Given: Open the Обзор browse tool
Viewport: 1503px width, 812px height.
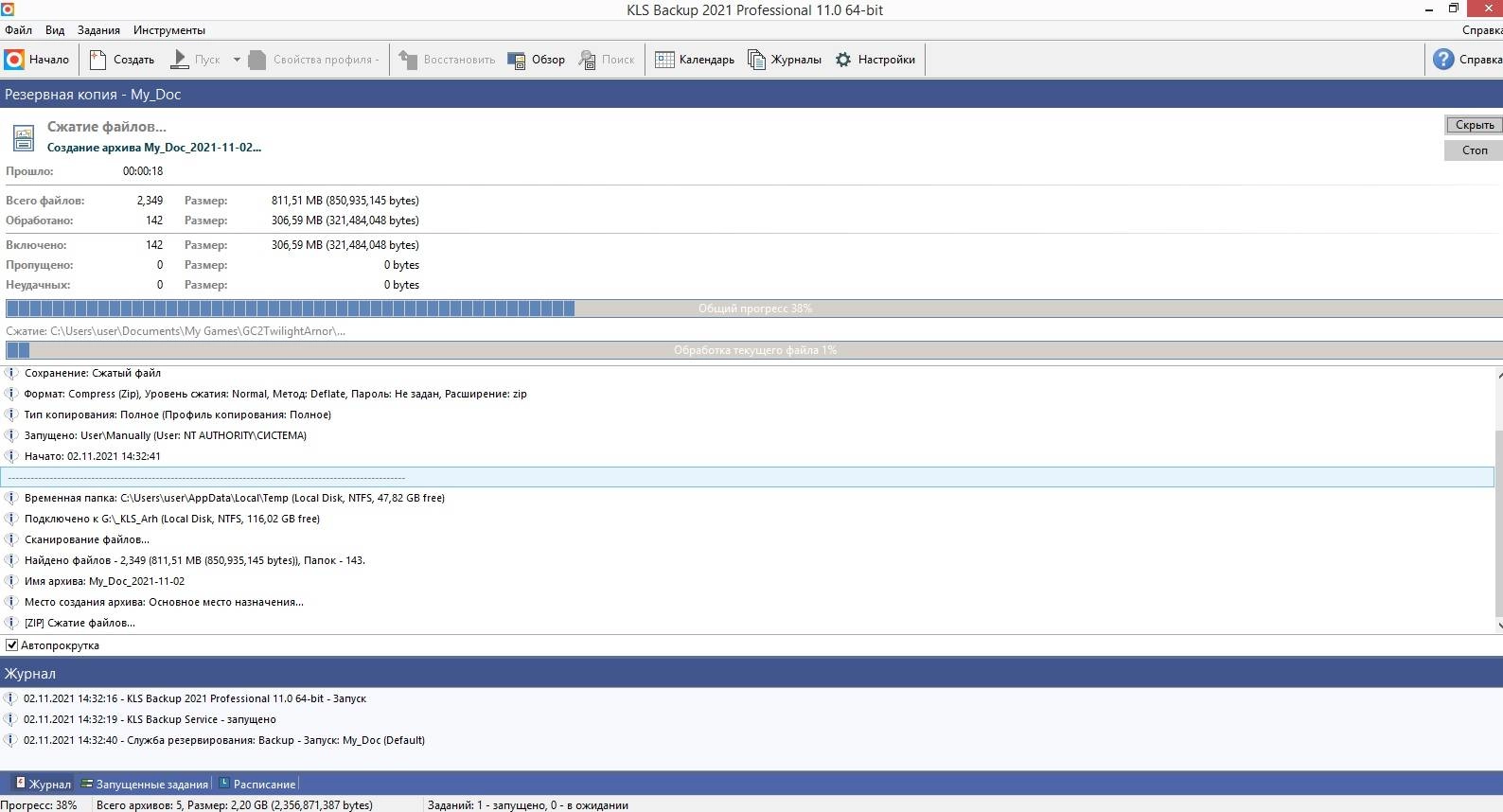Looking at the screenshot, I should tap(536, 60).
